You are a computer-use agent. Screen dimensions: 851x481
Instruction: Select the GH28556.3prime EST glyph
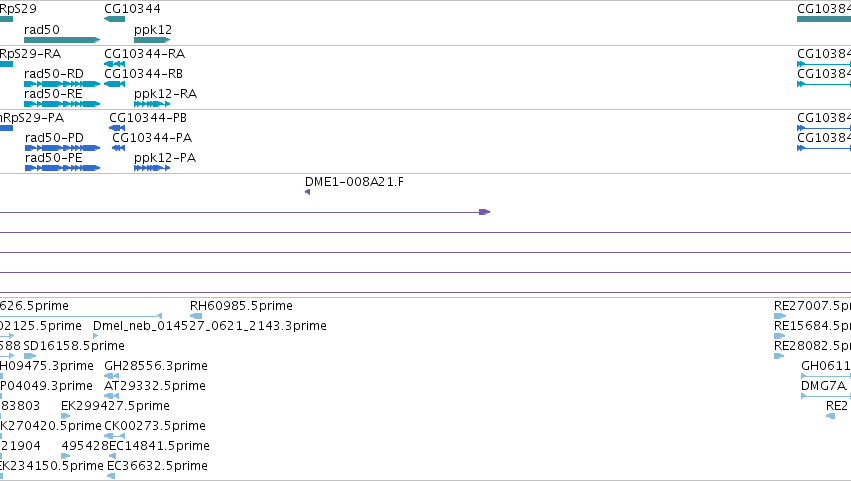coord(111,376)
